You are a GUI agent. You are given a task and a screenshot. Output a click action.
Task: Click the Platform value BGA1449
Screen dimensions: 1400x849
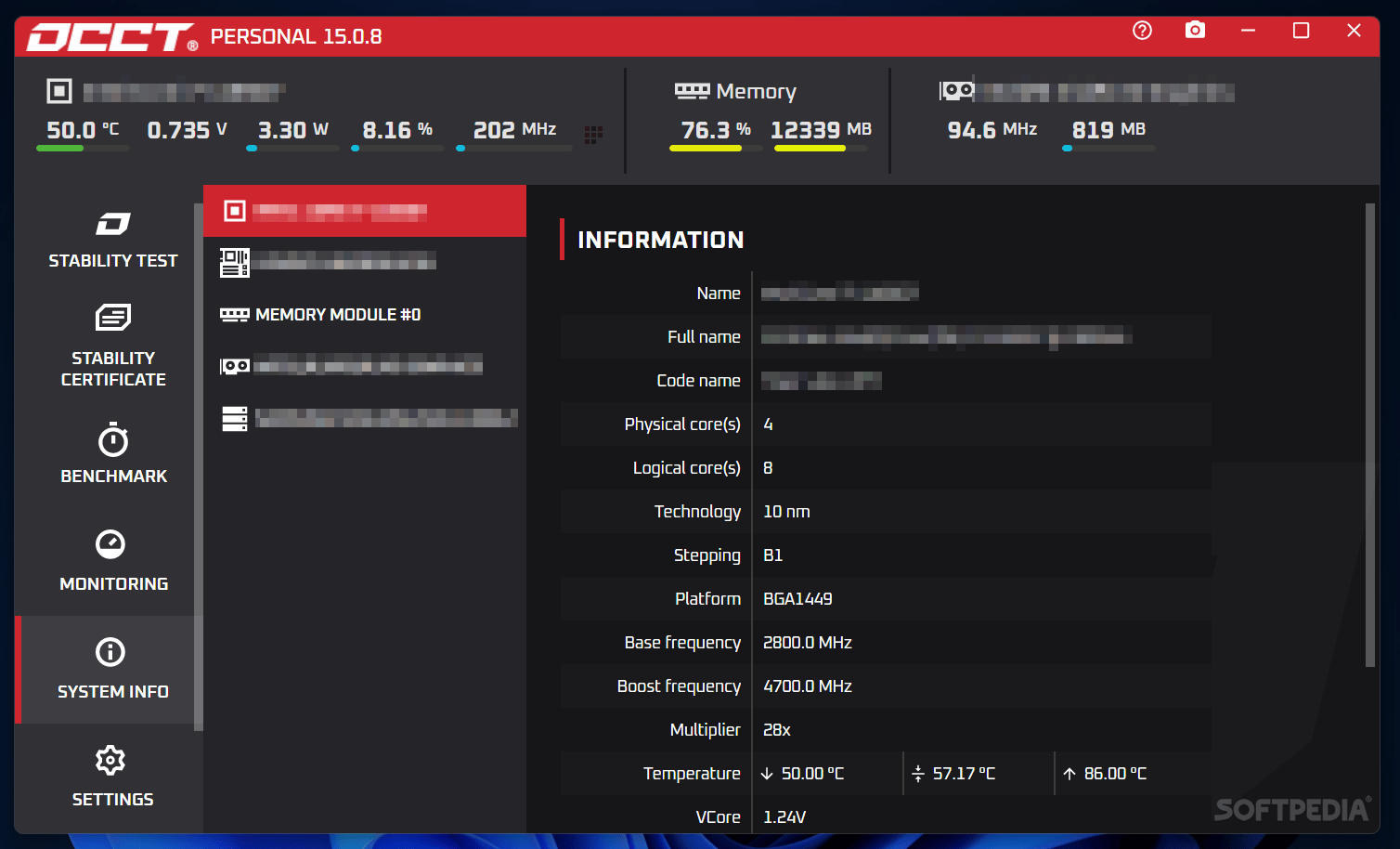tap(797, 599)
